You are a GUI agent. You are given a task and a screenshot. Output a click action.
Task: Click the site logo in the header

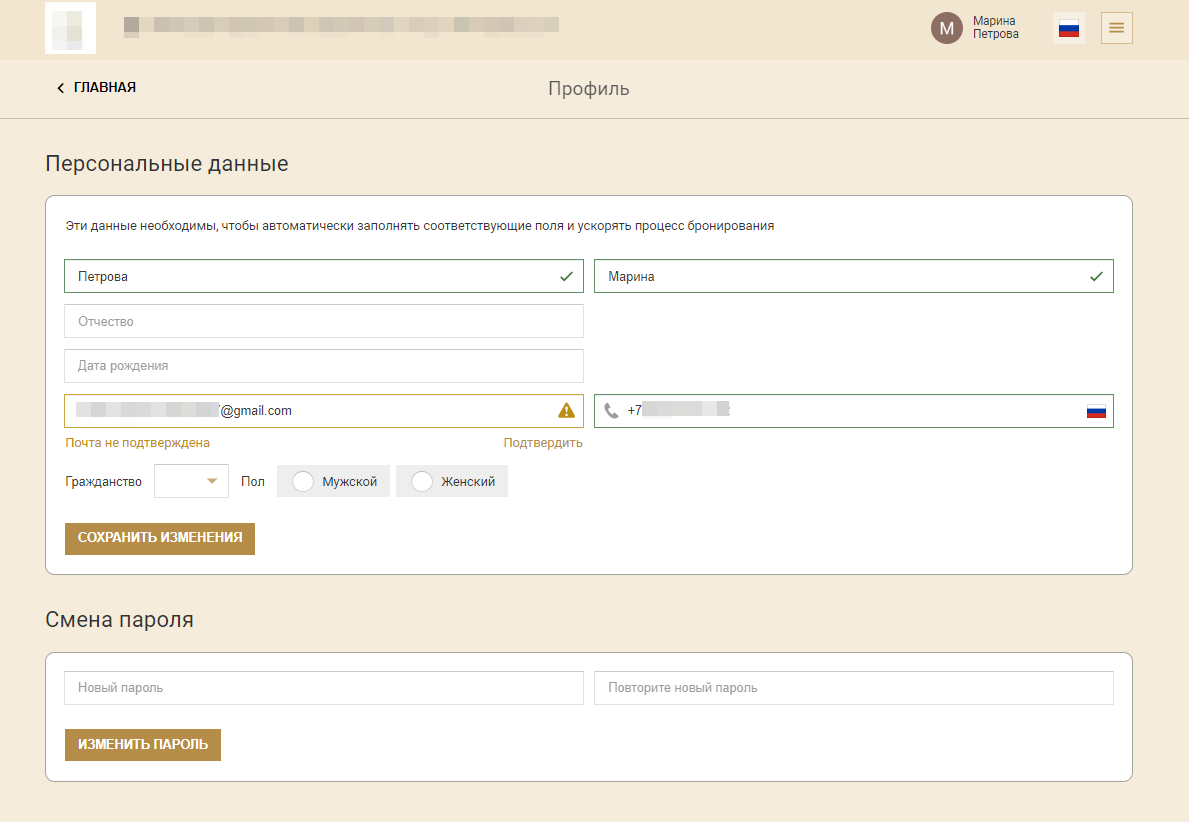(71, 28)
